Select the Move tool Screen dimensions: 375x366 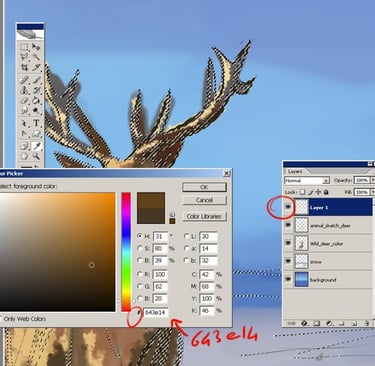click(x=36, y=47)
